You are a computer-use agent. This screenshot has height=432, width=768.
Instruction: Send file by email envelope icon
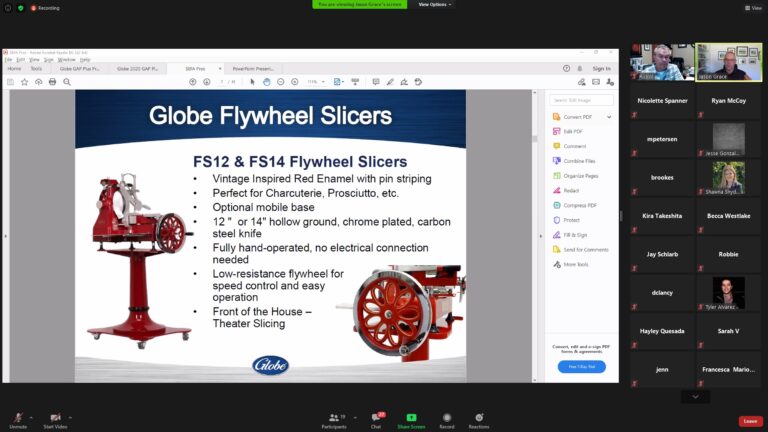coord(596,82)
